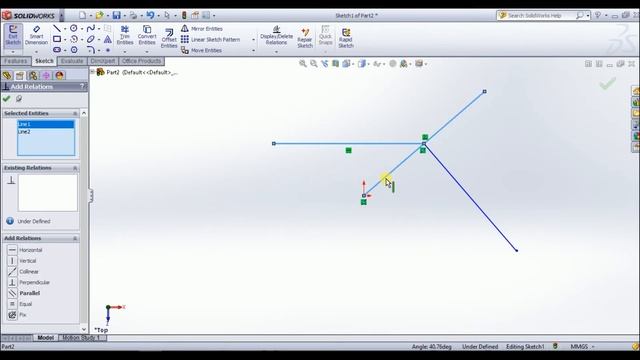Select the Spline tool
640x360 pixels.
pos(91,28)
